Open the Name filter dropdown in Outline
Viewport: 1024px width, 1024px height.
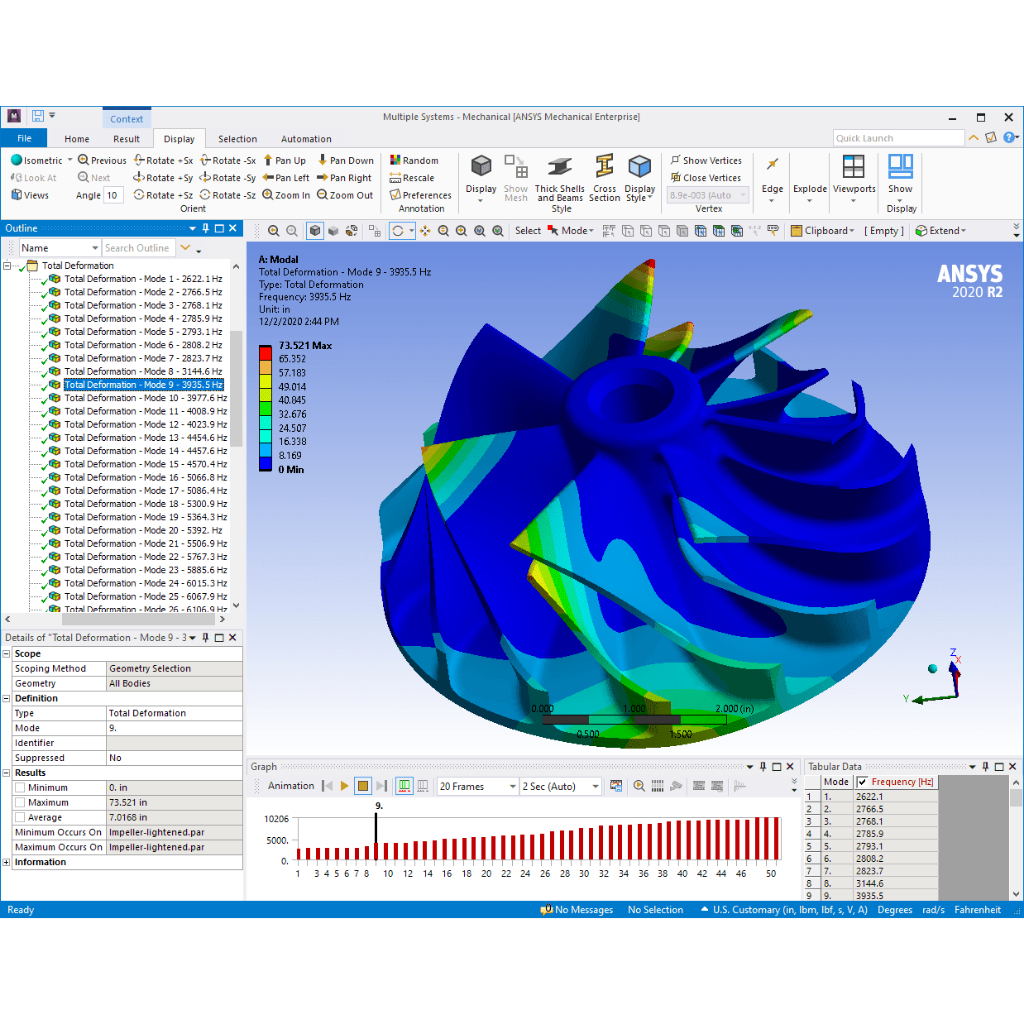click(95, 248)
